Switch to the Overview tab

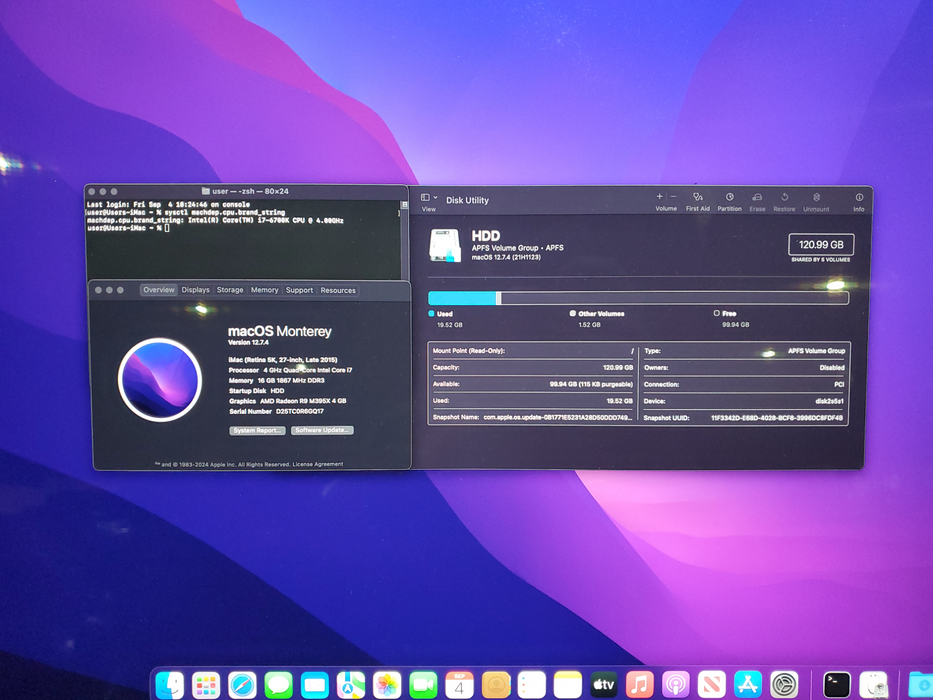pyautogui.click(x=159, y=290)
